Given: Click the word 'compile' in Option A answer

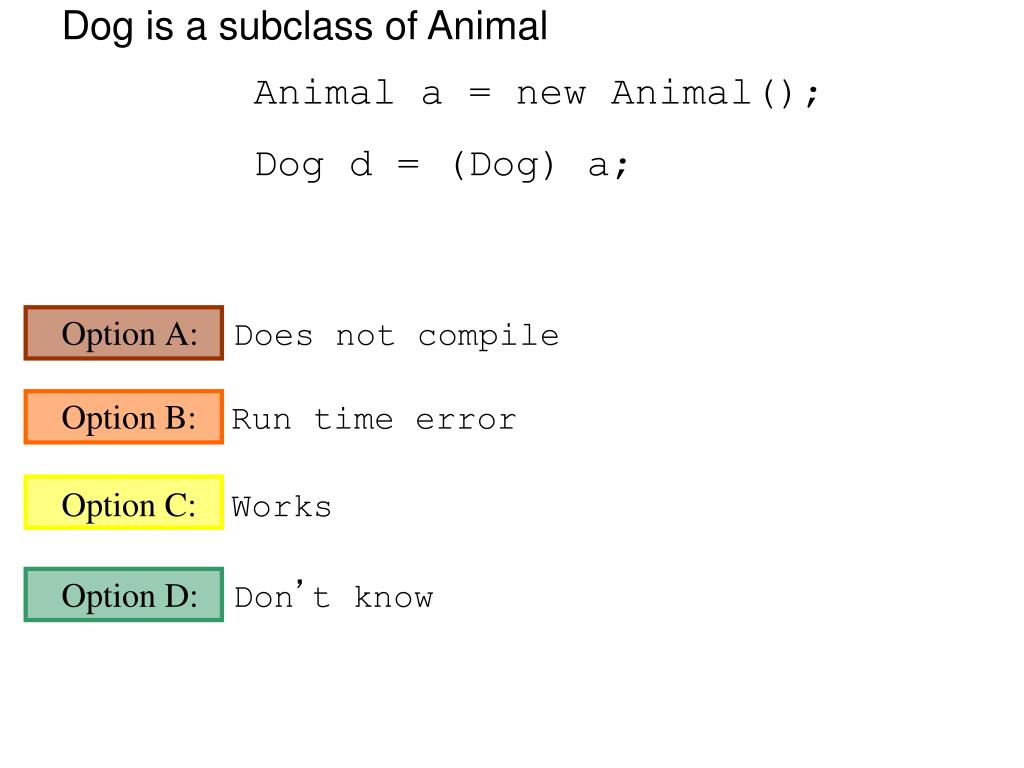Looking at the screenshot, I should click(x=488, y=335).
